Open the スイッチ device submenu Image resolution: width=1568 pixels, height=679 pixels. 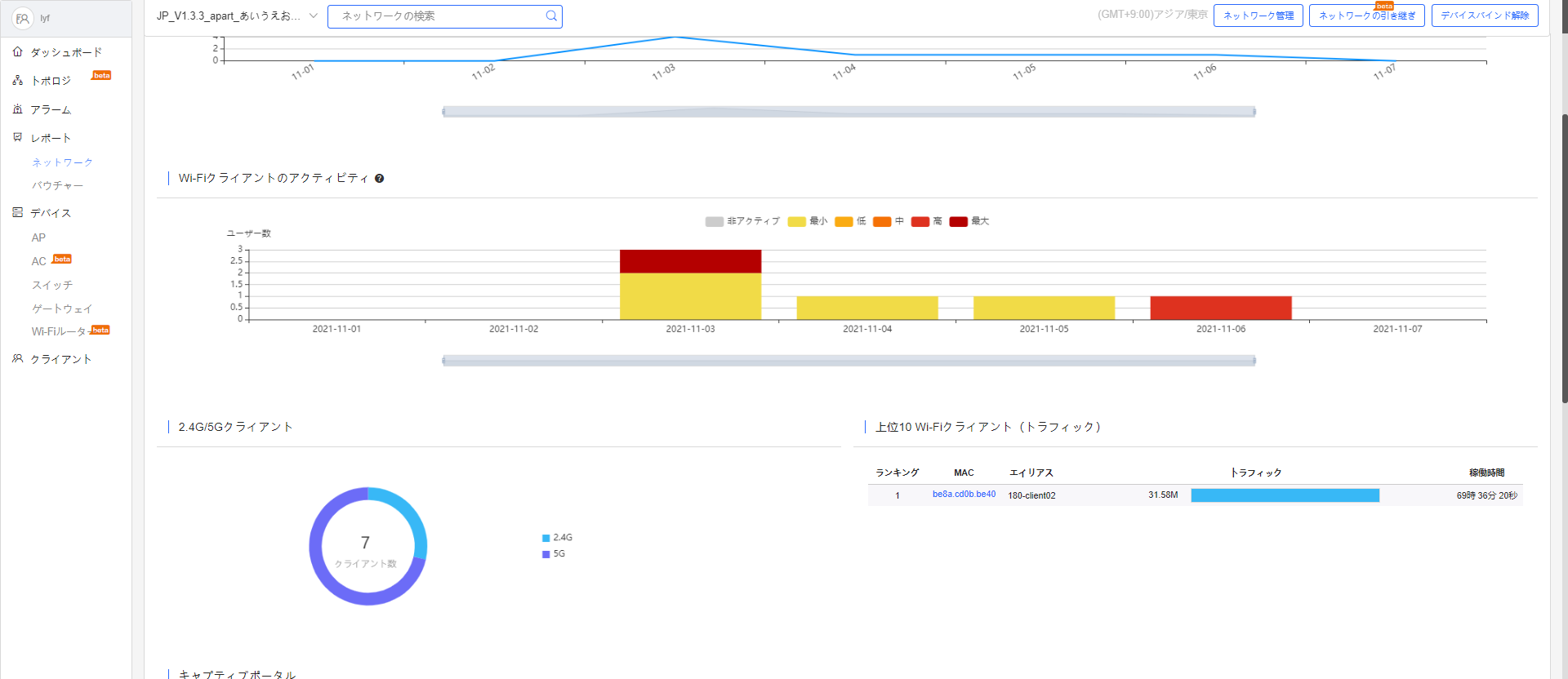[x=52, y=285]
